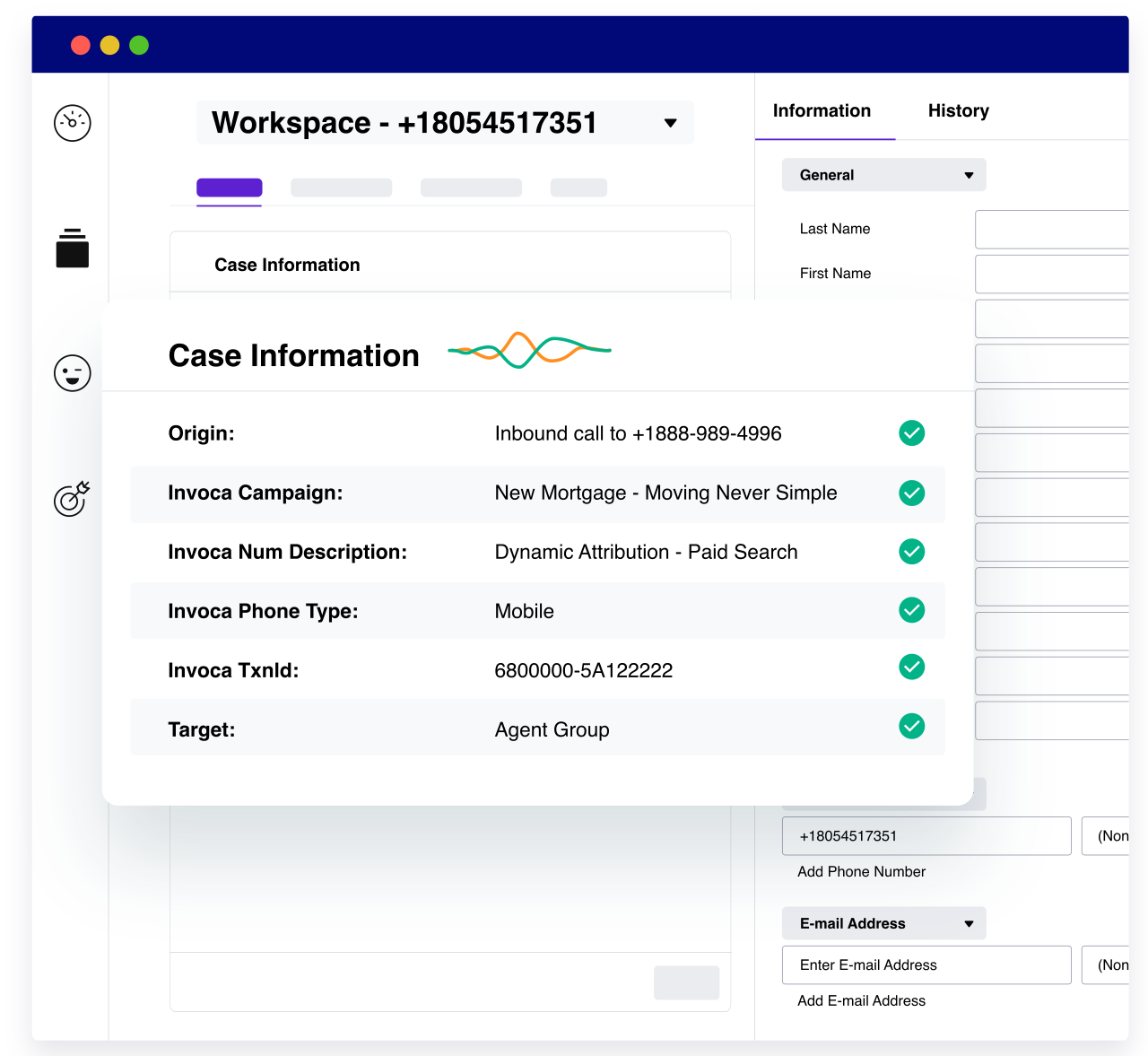Click the green checkmark for Invoca Campaign
This screenshot has height=1056, width=1148.
click(x=912, y=493)
